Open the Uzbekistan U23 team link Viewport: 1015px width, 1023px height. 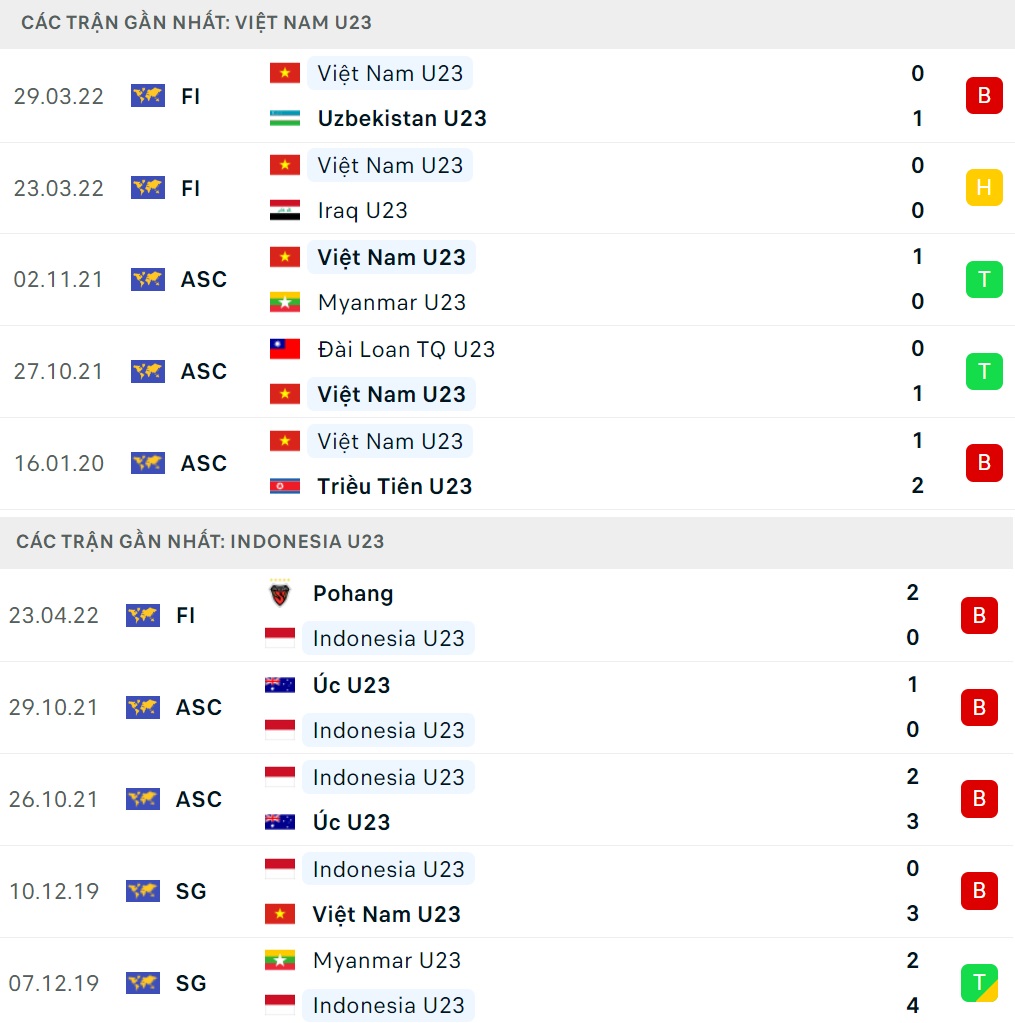pyautogui.click(x=402, y=118)
